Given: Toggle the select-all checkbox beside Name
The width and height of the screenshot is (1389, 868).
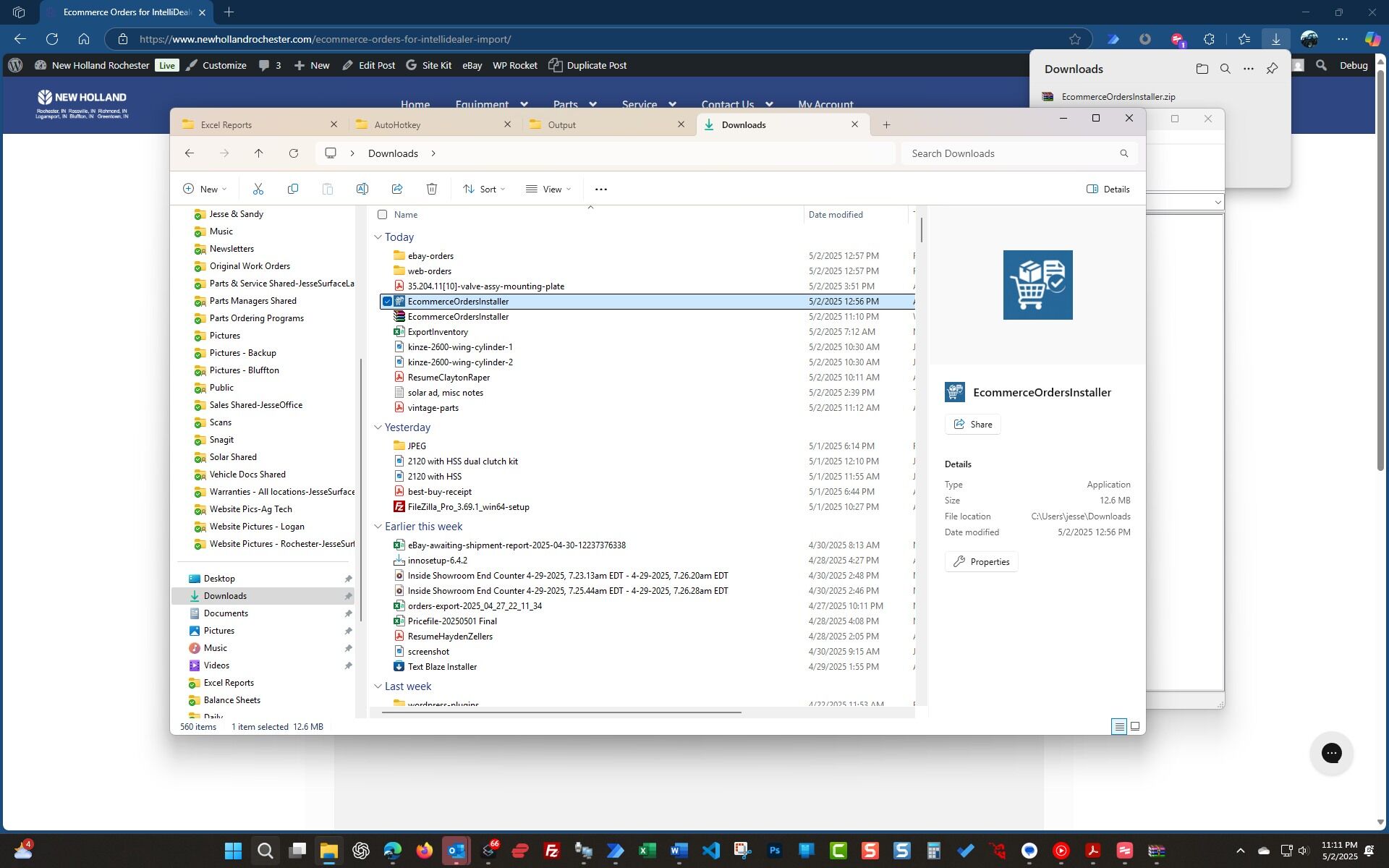Looking at the screenshot, I should (383, 215).
